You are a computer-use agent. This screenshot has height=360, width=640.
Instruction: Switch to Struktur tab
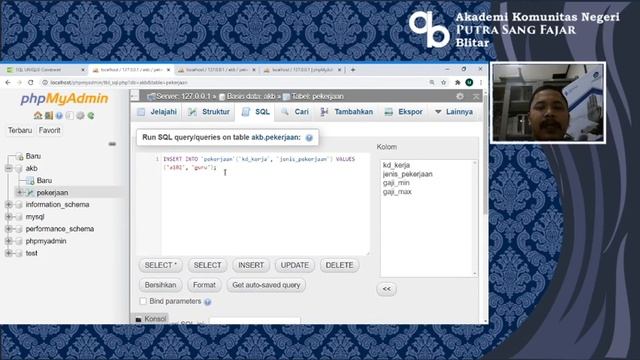tap(209, 112)
